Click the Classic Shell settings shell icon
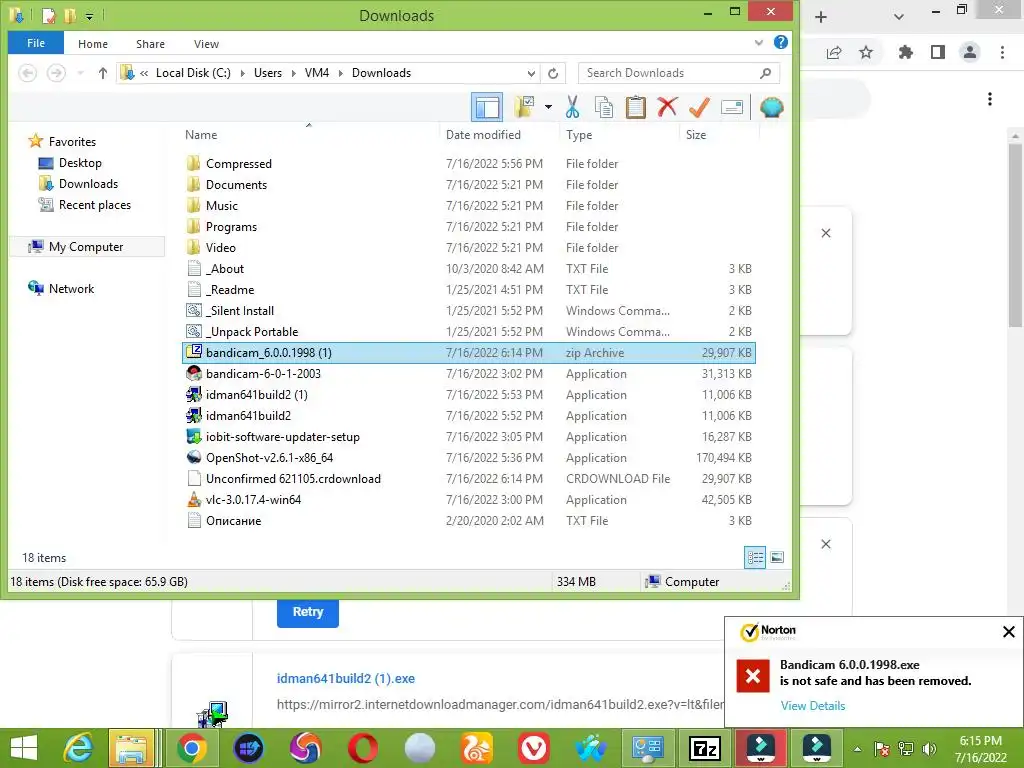Screen dimensions: 1024x768 point(771,107)
